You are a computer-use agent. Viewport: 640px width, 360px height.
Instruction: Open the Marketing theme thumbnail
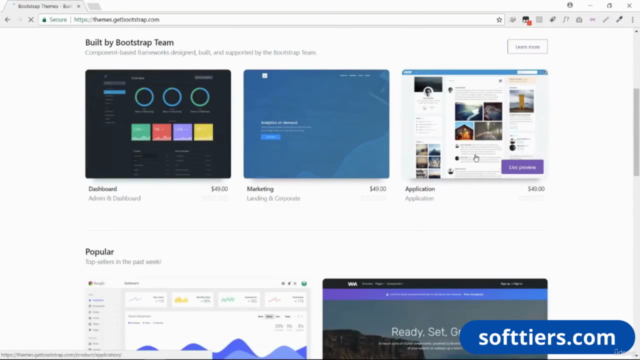(x=316, y=124)
